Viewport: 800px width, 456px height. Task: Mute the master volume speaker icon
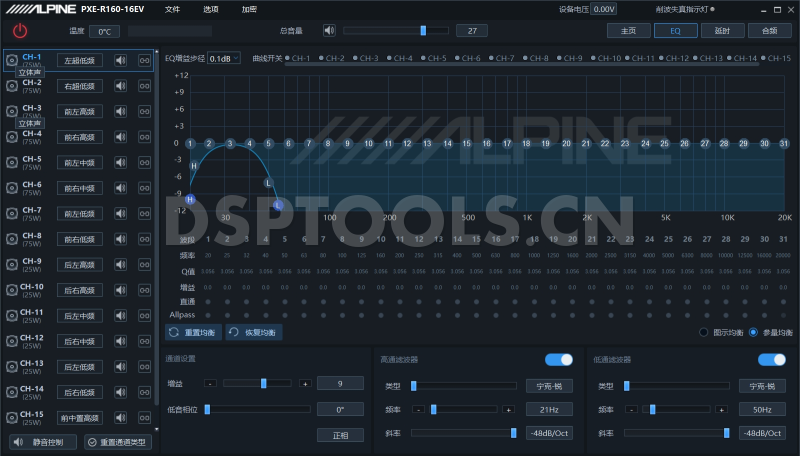point(329,31)
